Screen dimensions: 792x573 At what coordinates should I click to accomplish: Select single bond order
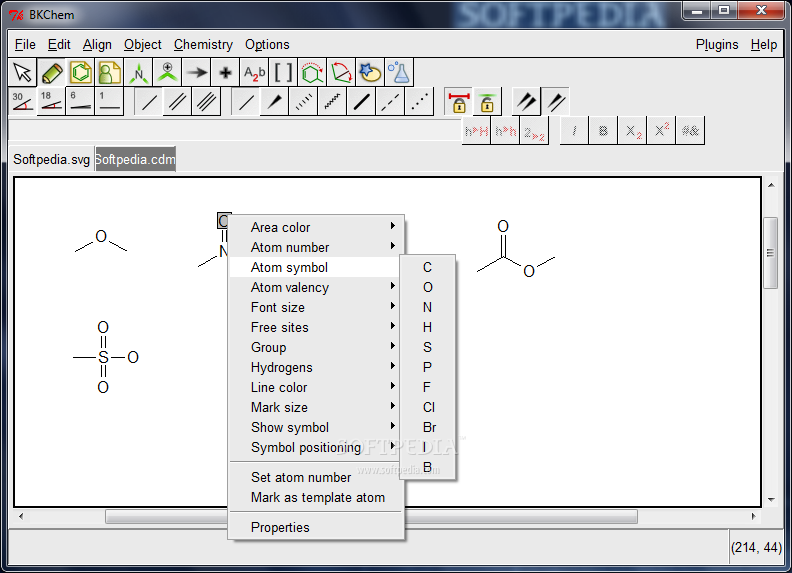coord(148,102)
